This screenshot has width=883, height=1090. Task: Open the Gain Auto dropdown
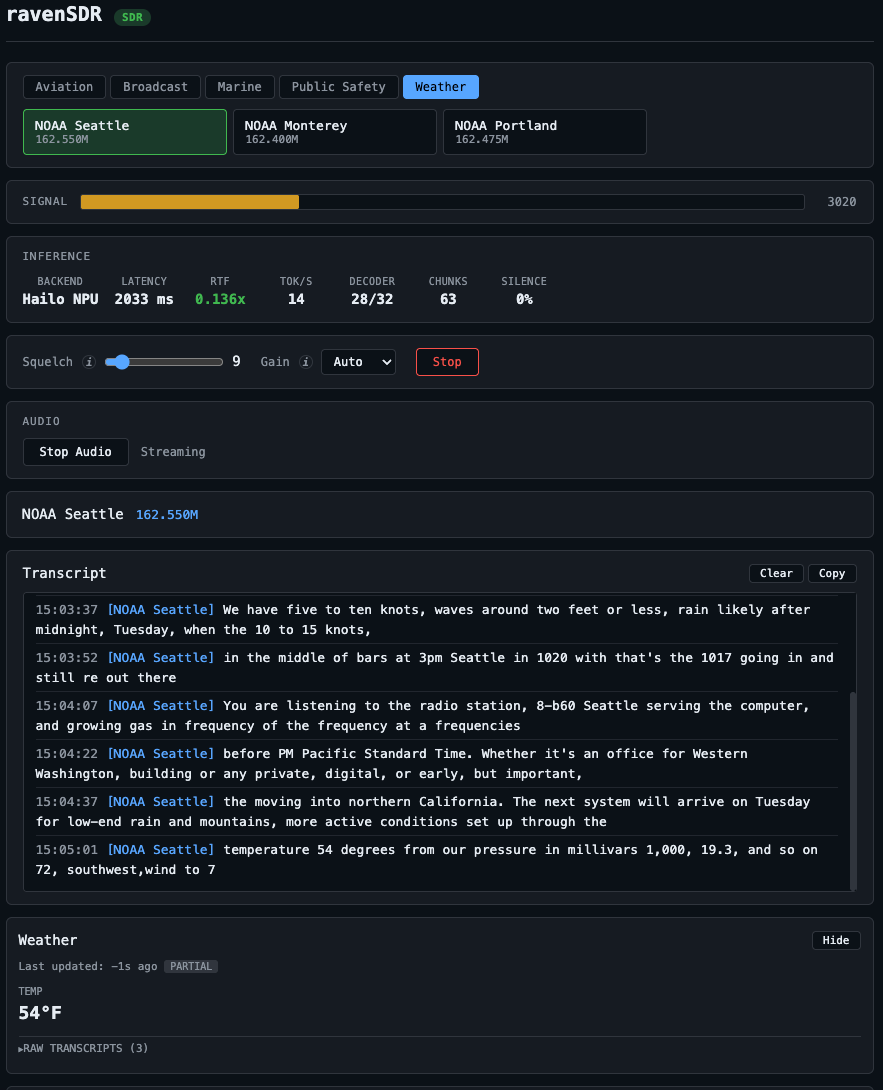[358, 362]
